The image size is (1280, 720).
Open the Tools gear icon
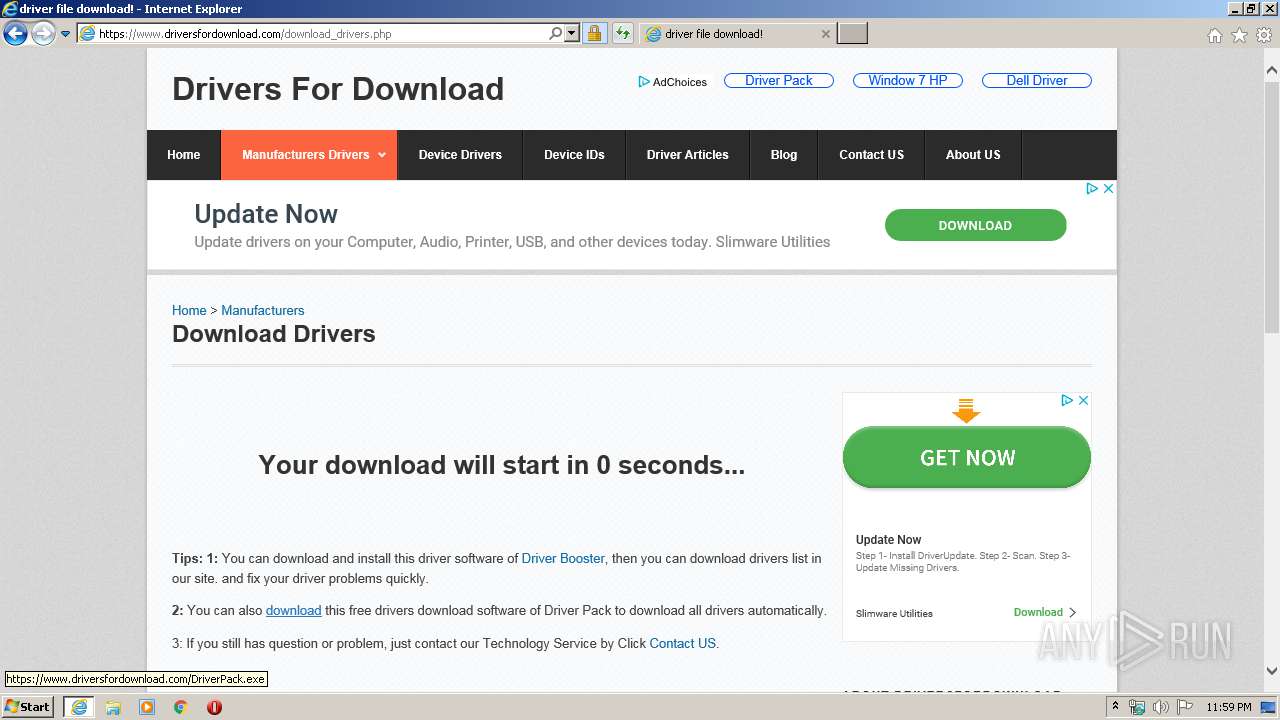click(x=1264, y=35)
